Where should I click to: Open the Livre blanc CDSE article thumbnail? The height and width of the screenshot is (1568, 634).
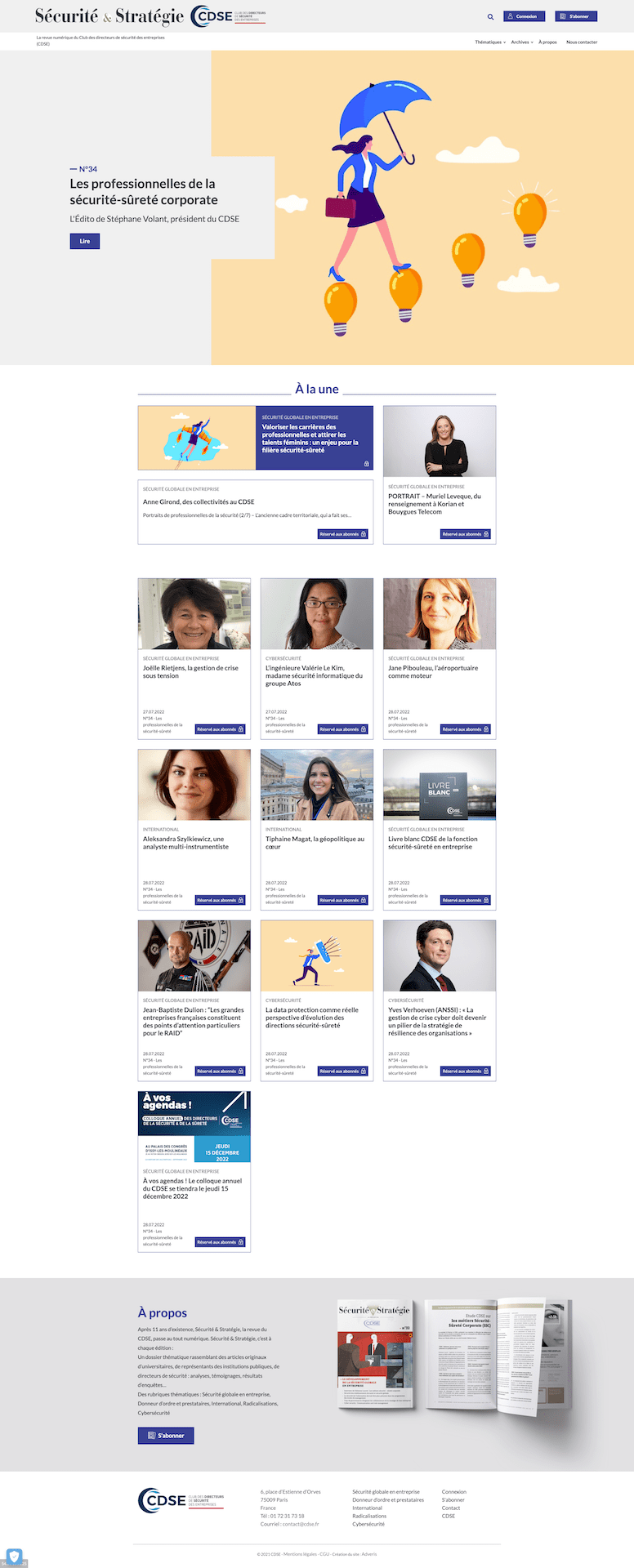[x=440, y=785]
